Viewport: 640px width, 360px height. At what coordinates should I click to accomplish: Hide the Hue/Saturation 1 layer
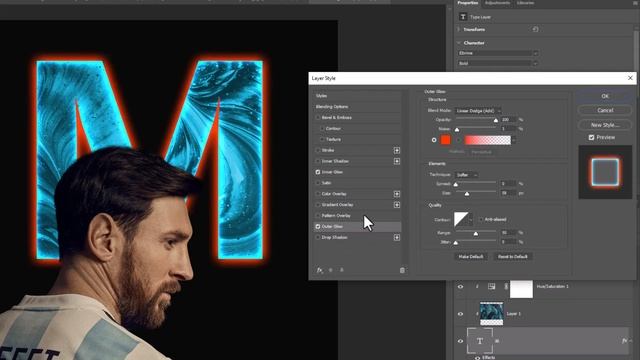[x=460, y=287]
